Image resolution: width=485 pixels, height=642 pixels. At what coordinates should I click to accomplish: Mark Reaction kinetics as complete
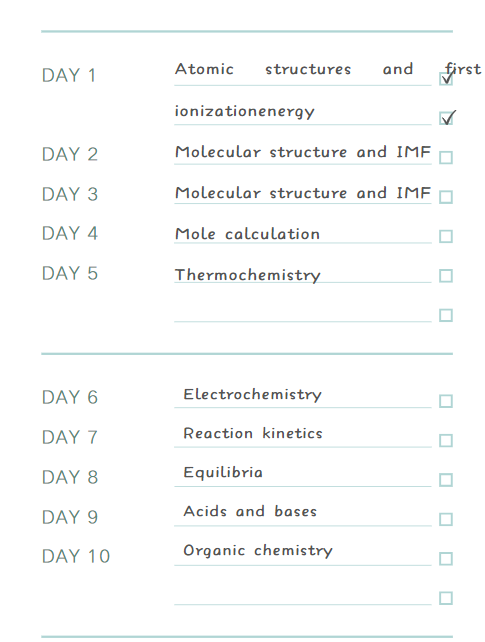pyautogui.click(x=446, y=441)
